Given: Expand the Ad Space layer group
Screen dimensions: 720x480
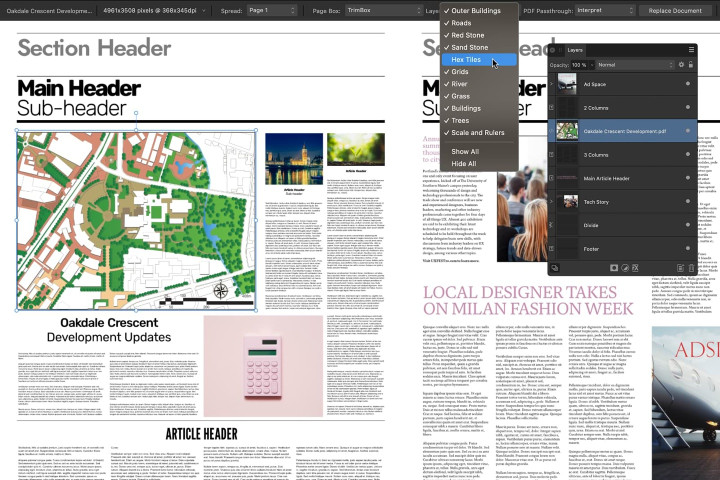Looking at the screenshot, I should [551, 84].
